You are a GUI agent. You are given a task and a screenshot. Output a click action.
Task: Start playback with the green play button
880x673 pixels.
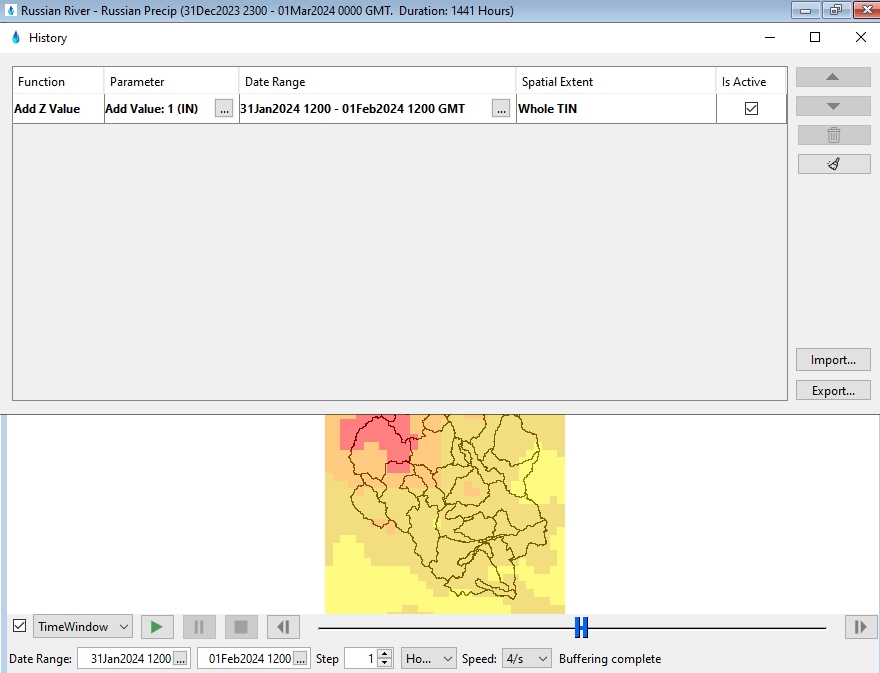coord(157,626)
